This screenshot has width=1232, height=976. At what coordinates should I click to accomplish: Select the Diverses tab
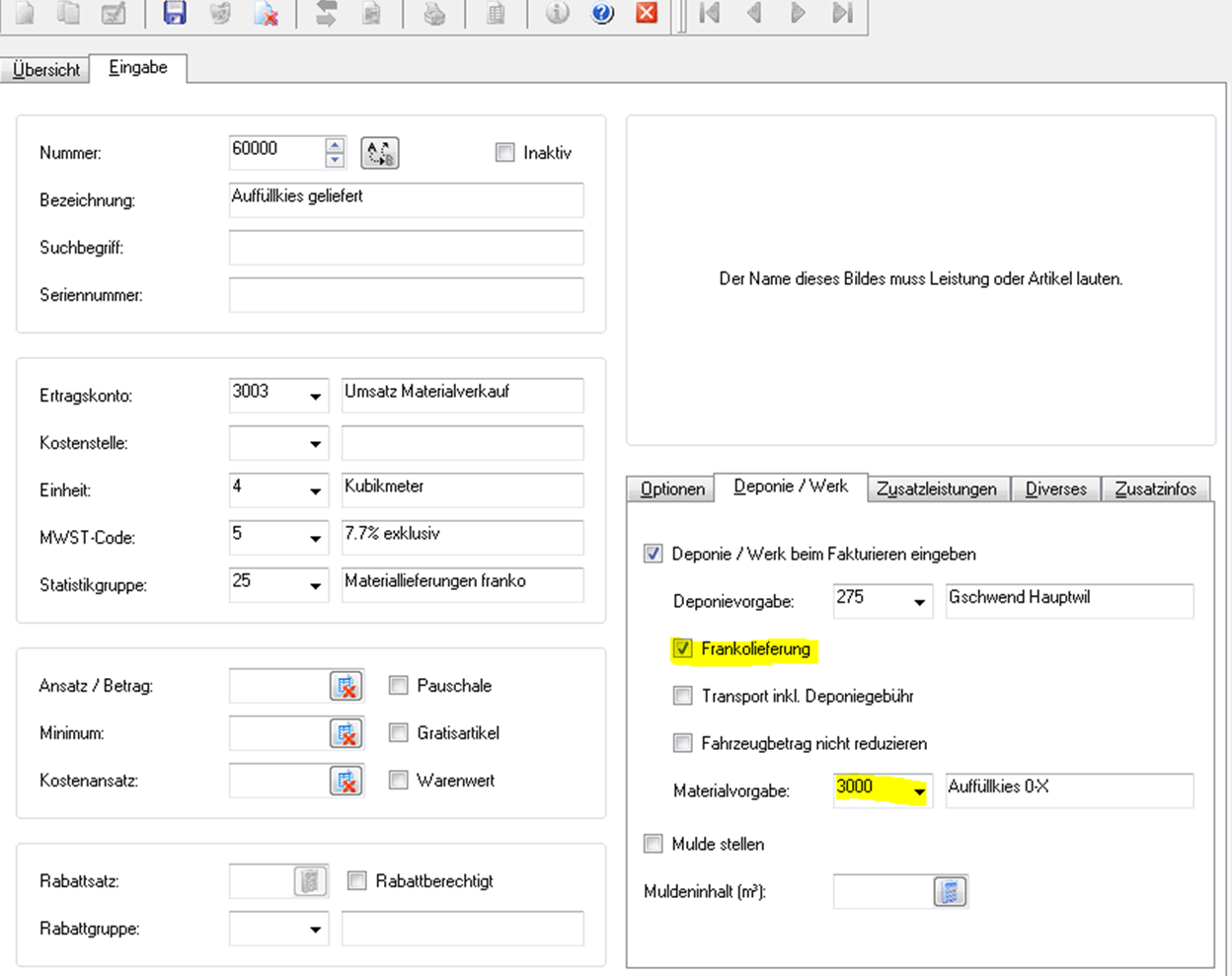pyautogui.click(x=1055, y=489)
